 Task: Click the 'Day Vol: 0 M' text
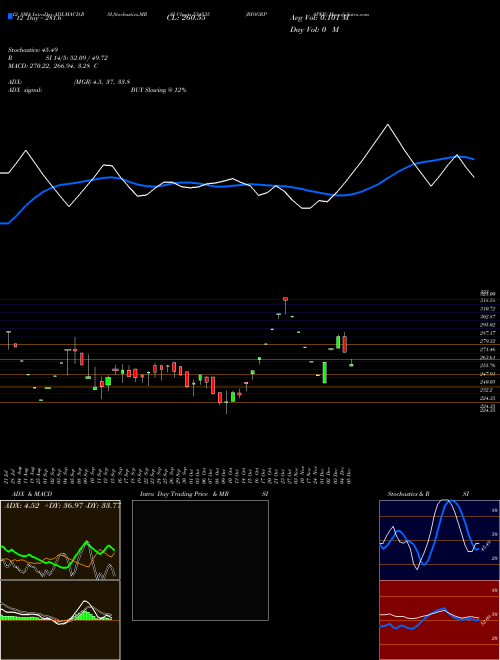tap(314, 30)
